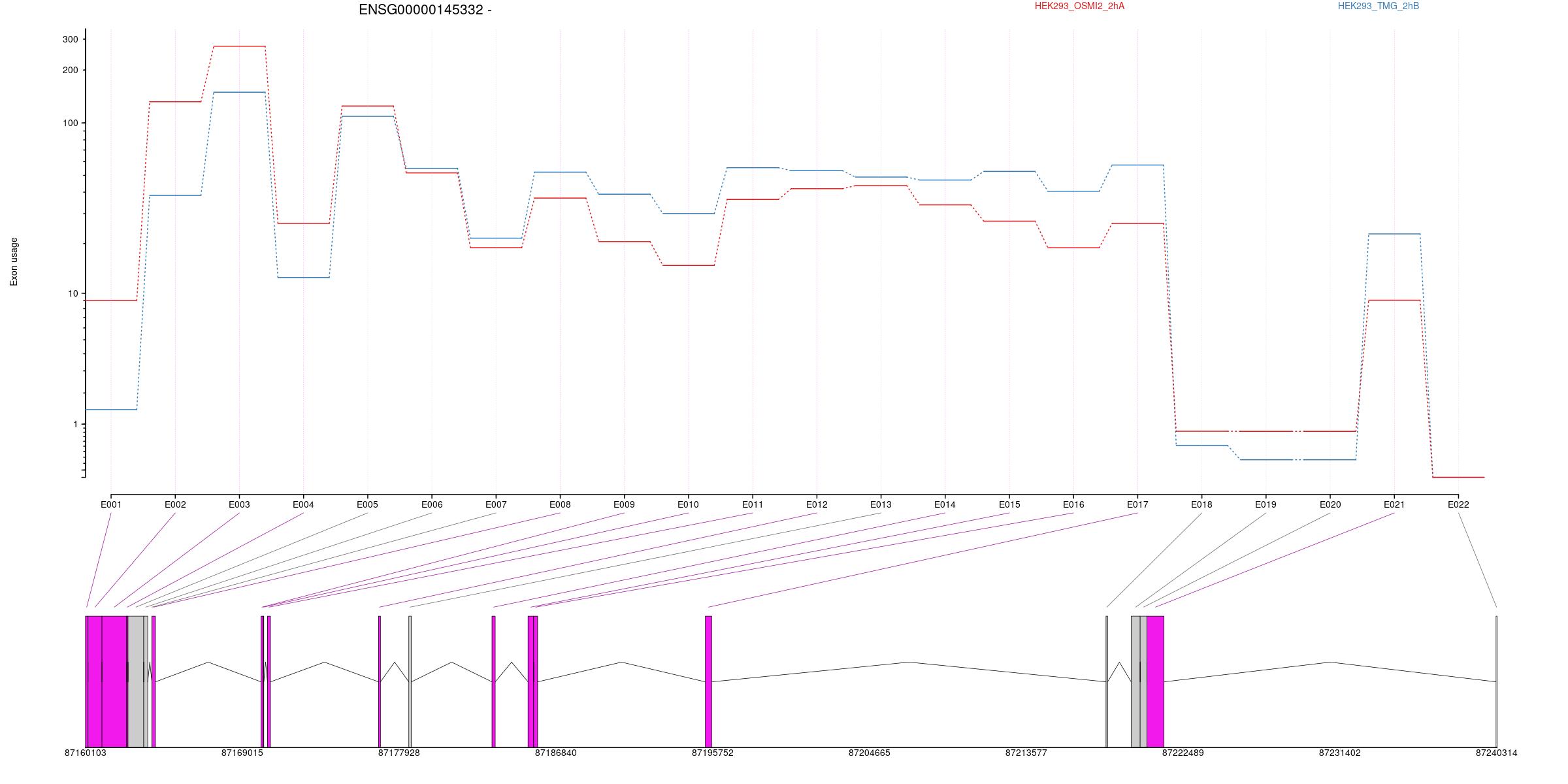Select the HEK293_TMG_2hB legend label
The image size is (1568, 784).
click(1379, 6)
